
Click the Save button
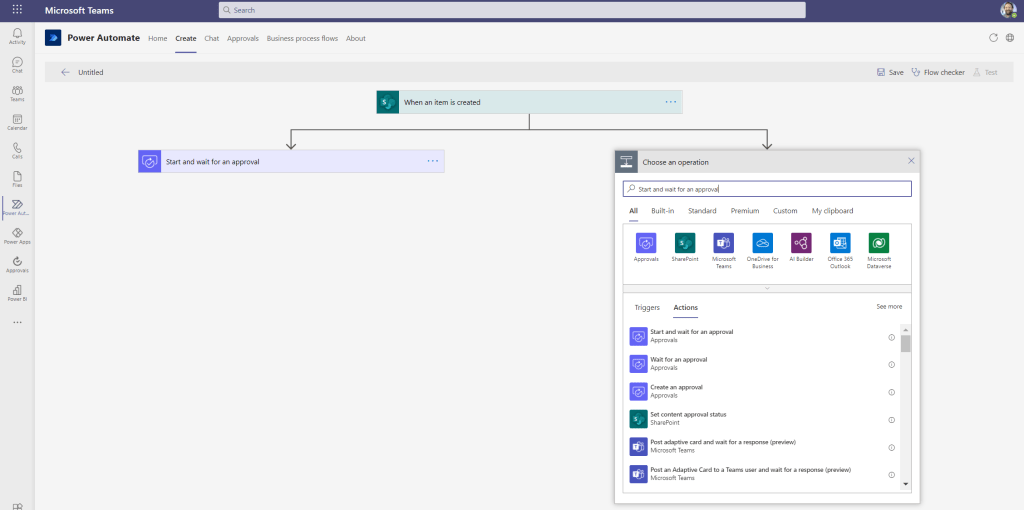pos(890,72)
